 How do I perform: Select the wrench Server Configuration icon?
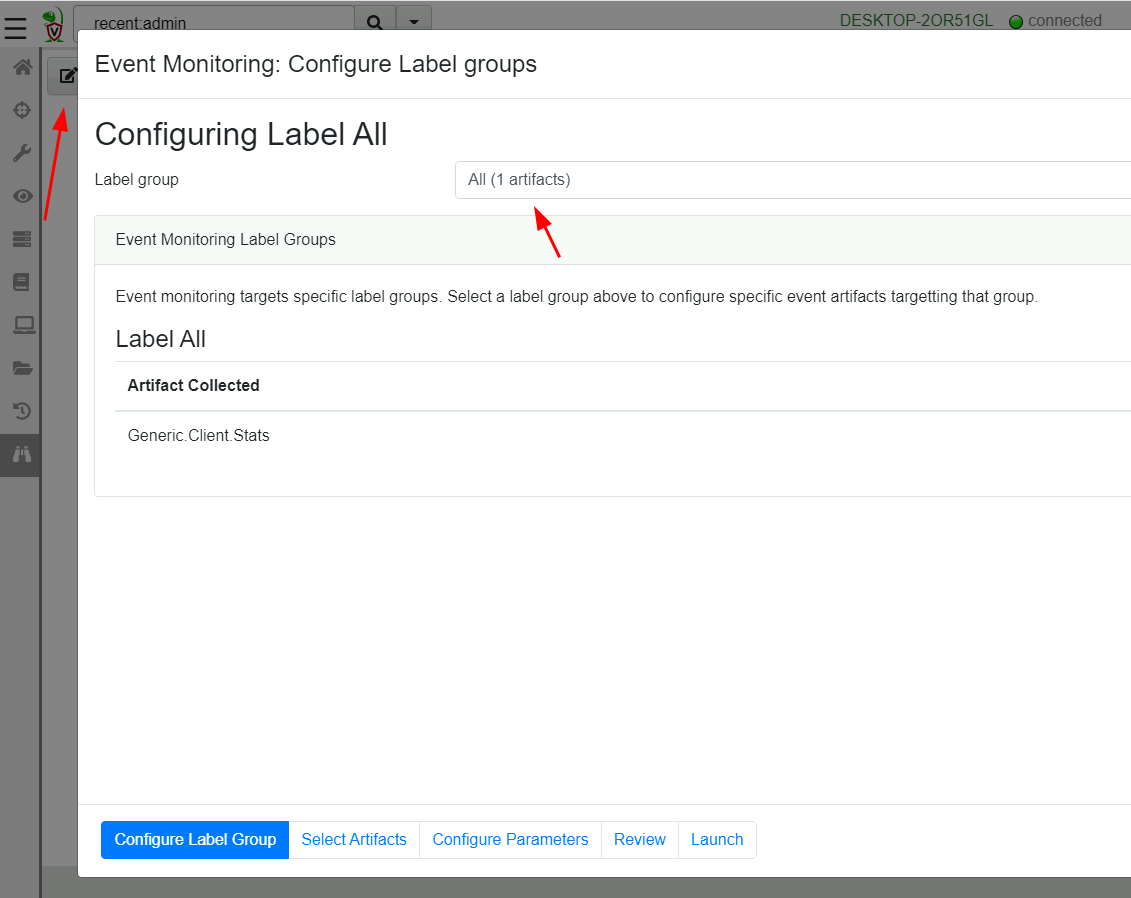click(22, 152)
